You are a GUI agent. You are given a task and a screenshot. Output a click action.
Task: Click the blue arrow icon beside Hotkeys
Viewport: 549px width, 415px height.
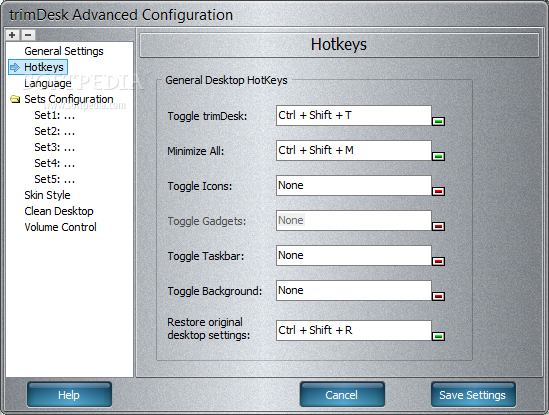coord(15,67)
